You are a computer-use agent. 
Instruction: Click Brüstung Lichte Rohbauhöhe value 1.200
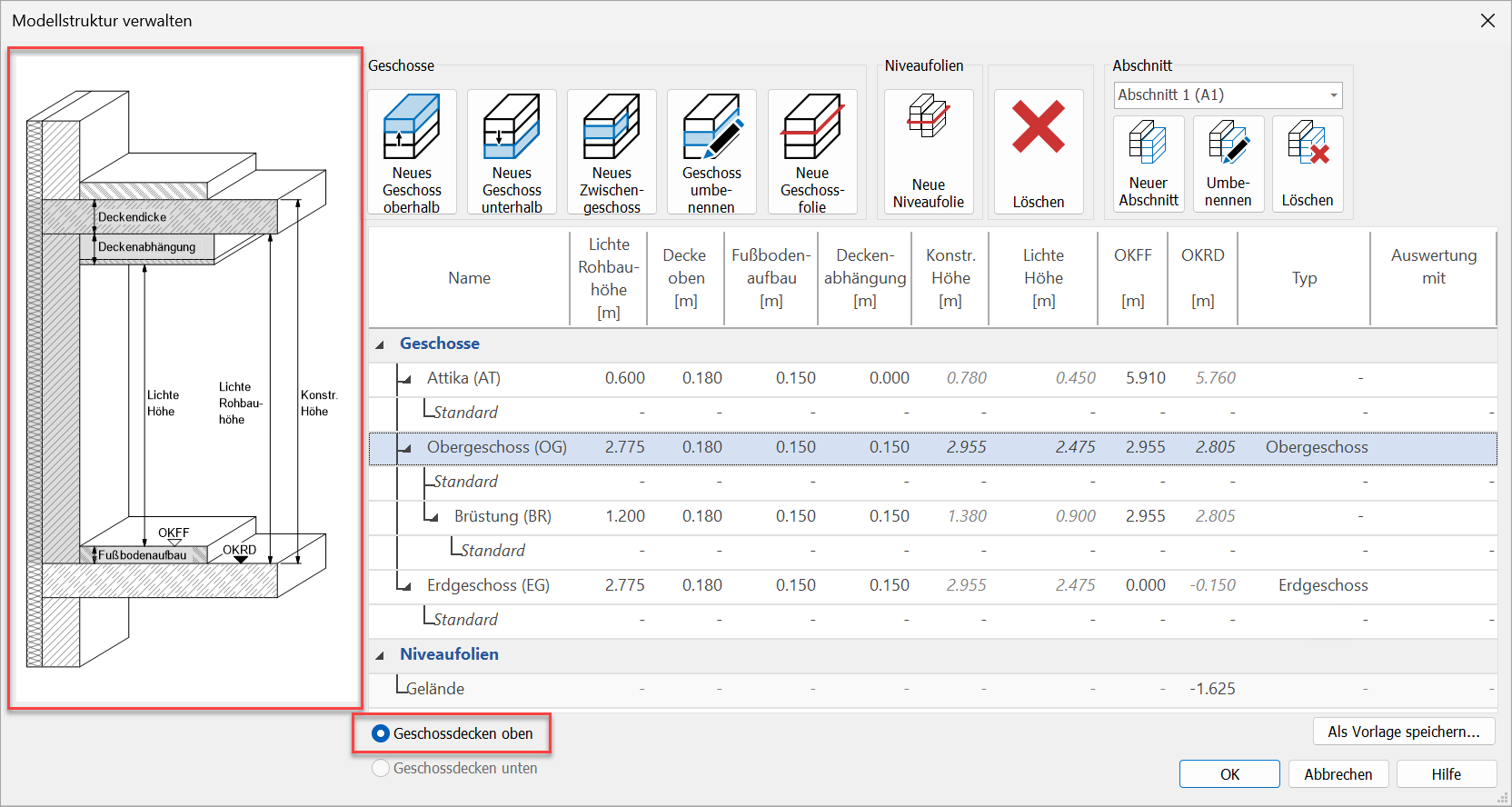[625, 516]
